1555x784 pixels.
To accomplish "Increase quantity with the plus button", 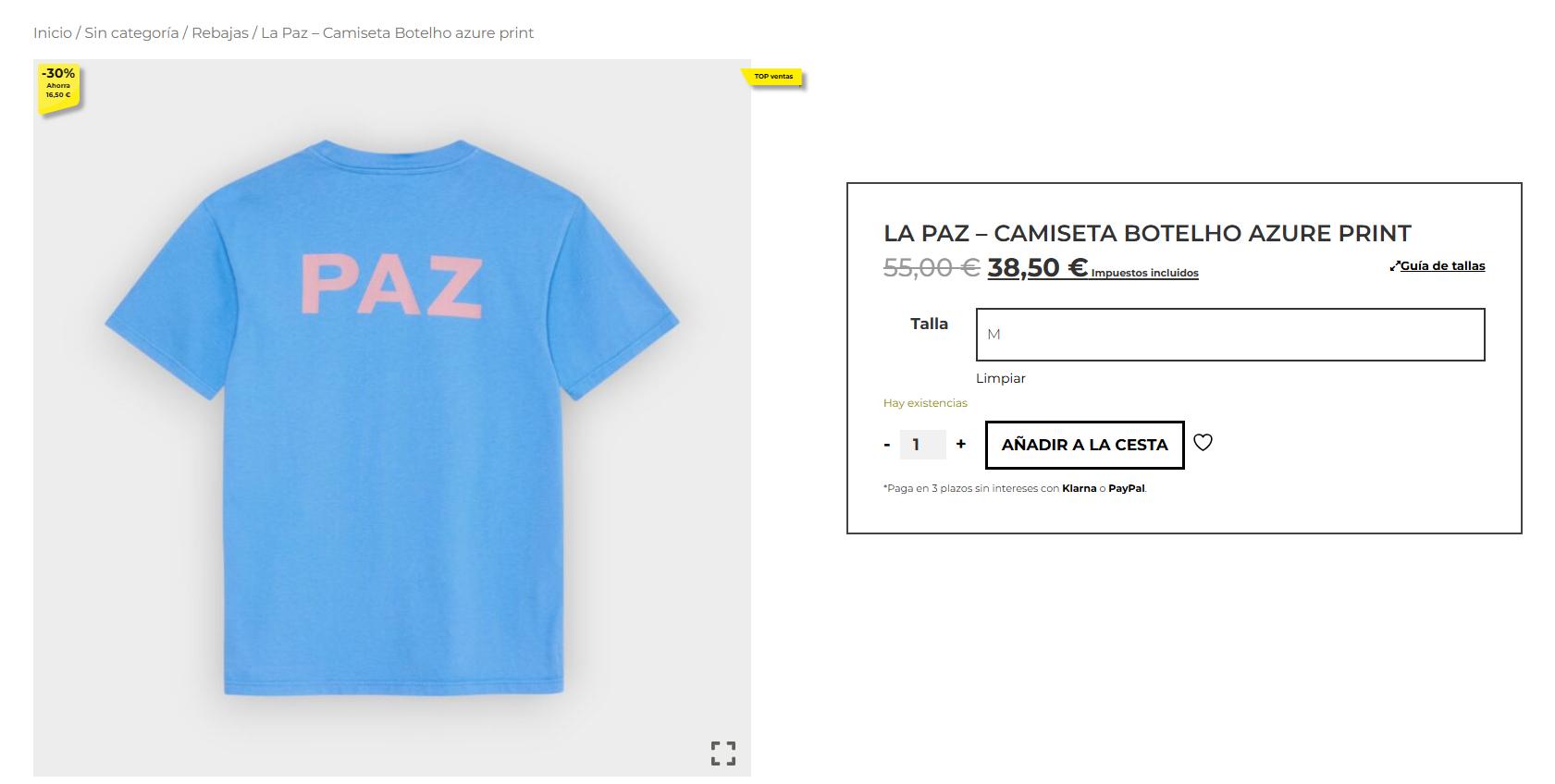I will coord(961,445).
